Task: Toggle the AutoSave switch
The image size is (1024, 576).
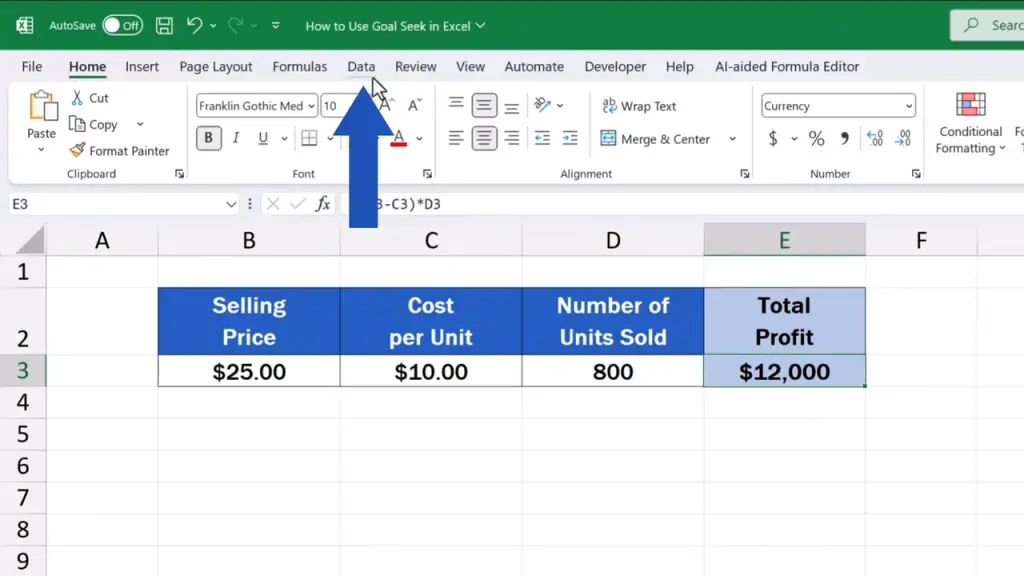Action: tap(122, 25)
